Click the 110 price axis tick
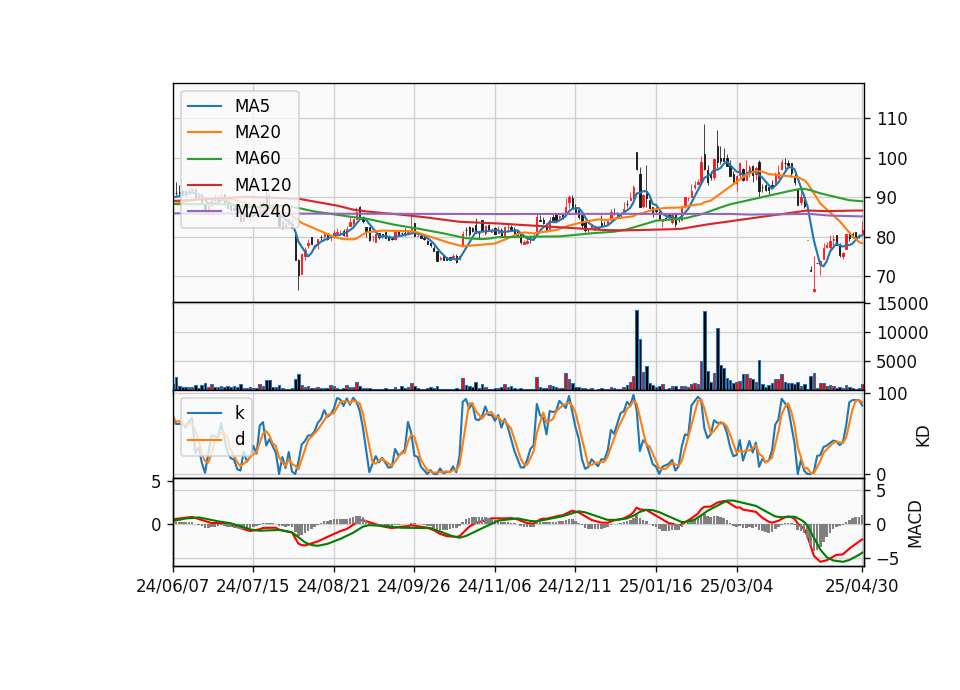Viewport: 960px width, 690px height. (x=892, y=119)
